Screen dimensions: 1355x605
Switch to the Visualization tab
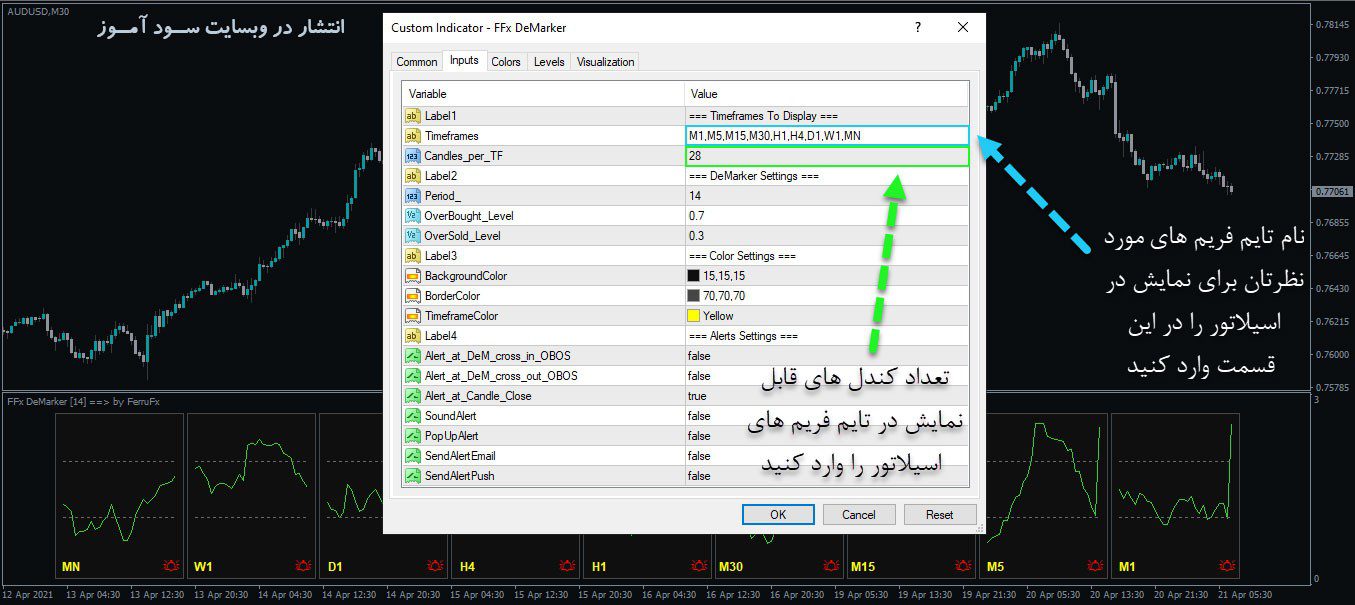[x=605, y=62]
